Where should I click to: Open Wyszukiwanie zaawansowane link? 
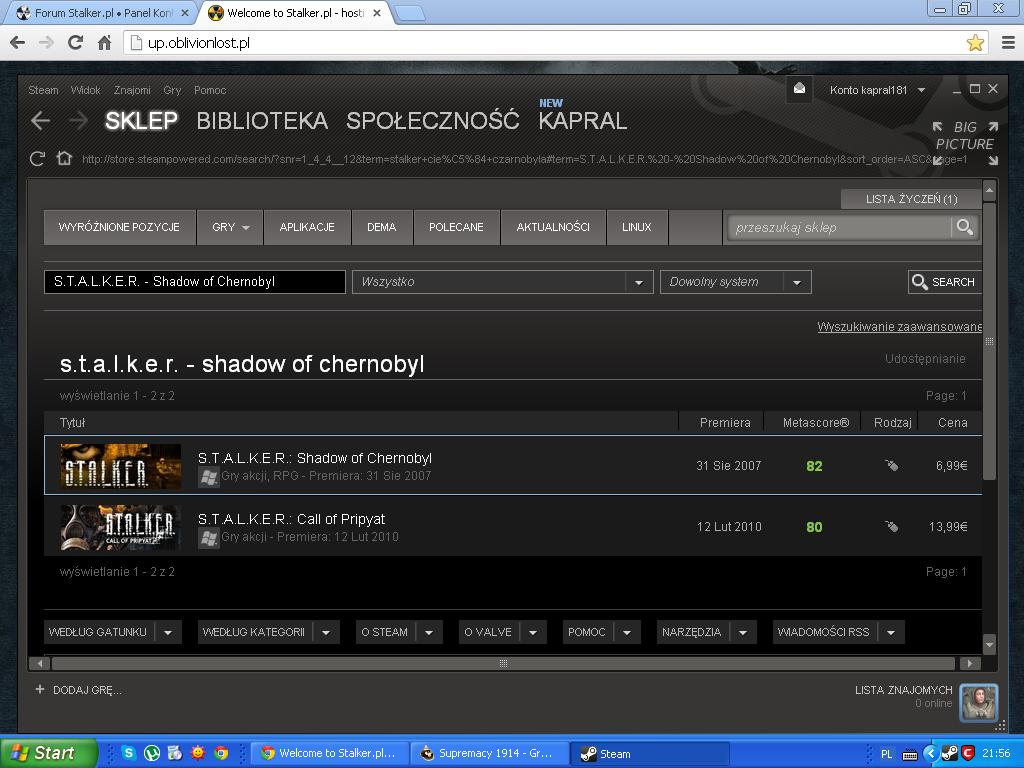point(899,327)
